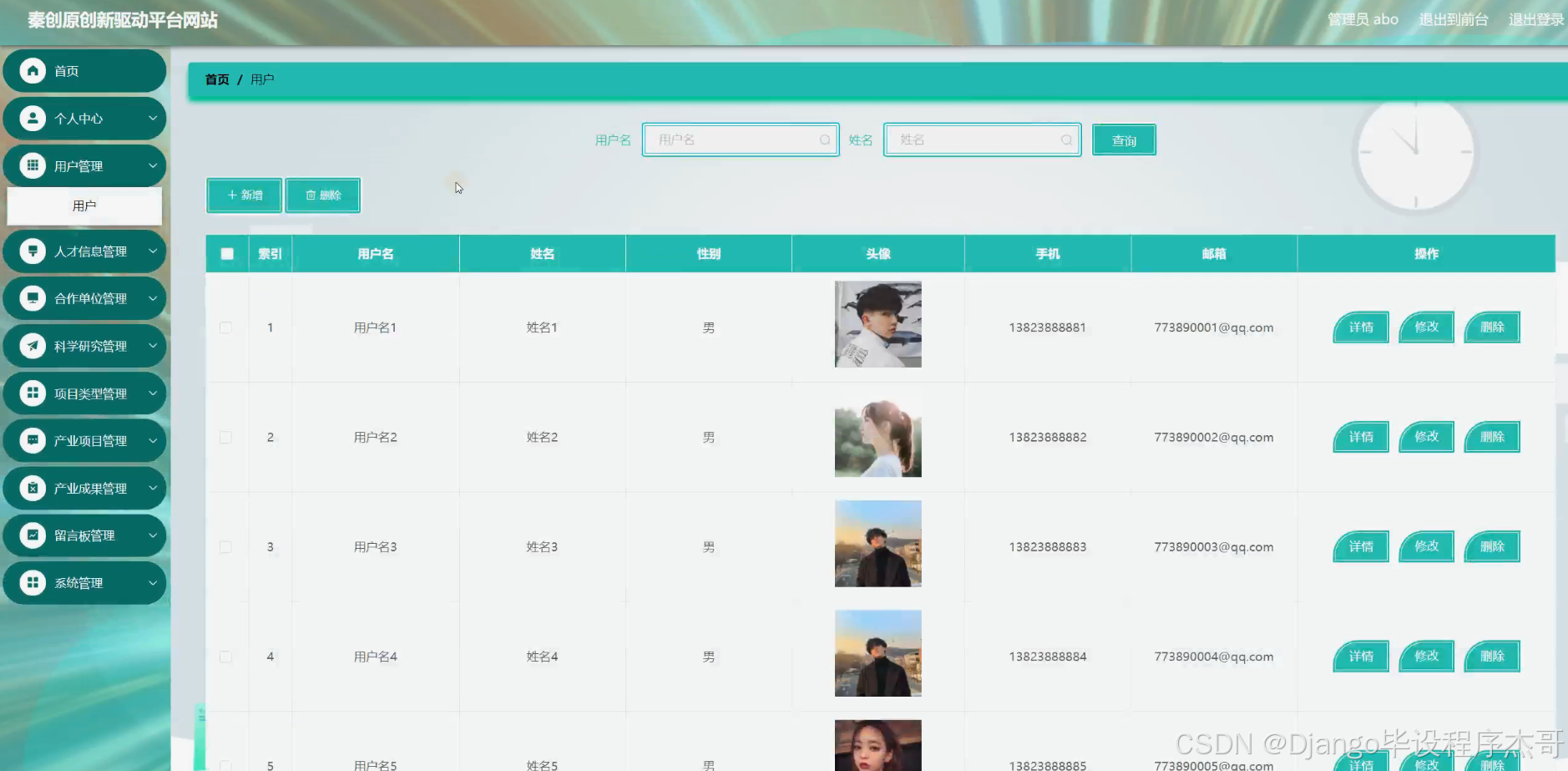
Task: Check the checkbox for row 用户名2
Action: coord(225,437)
